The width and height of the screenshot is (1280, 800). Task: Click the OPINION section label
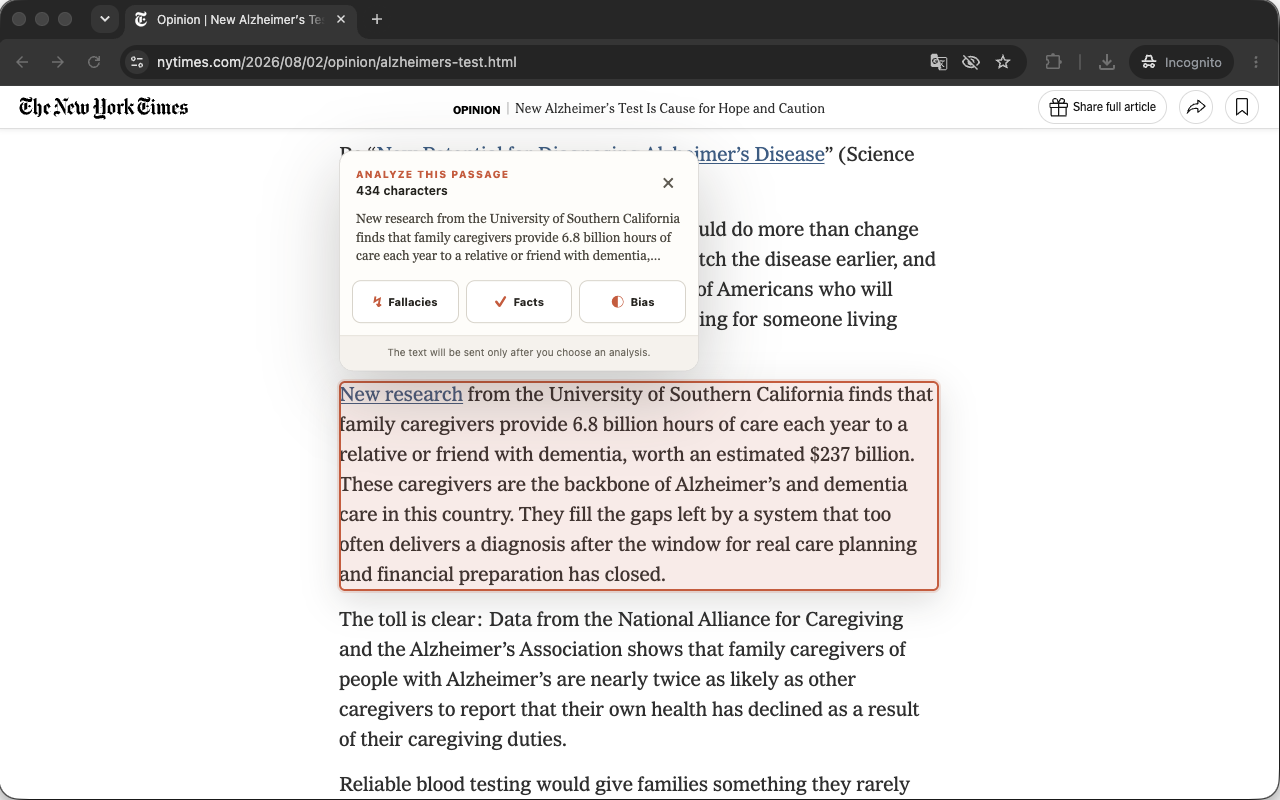click(476, 109)
